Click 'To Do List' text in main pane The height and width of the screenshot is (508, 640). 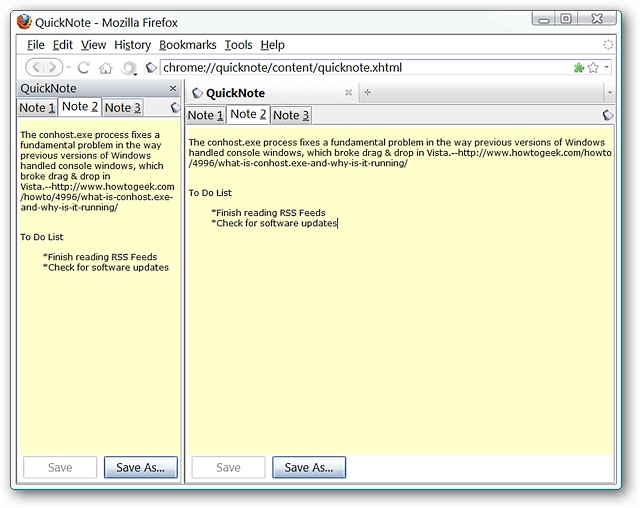tap(210, 193)
